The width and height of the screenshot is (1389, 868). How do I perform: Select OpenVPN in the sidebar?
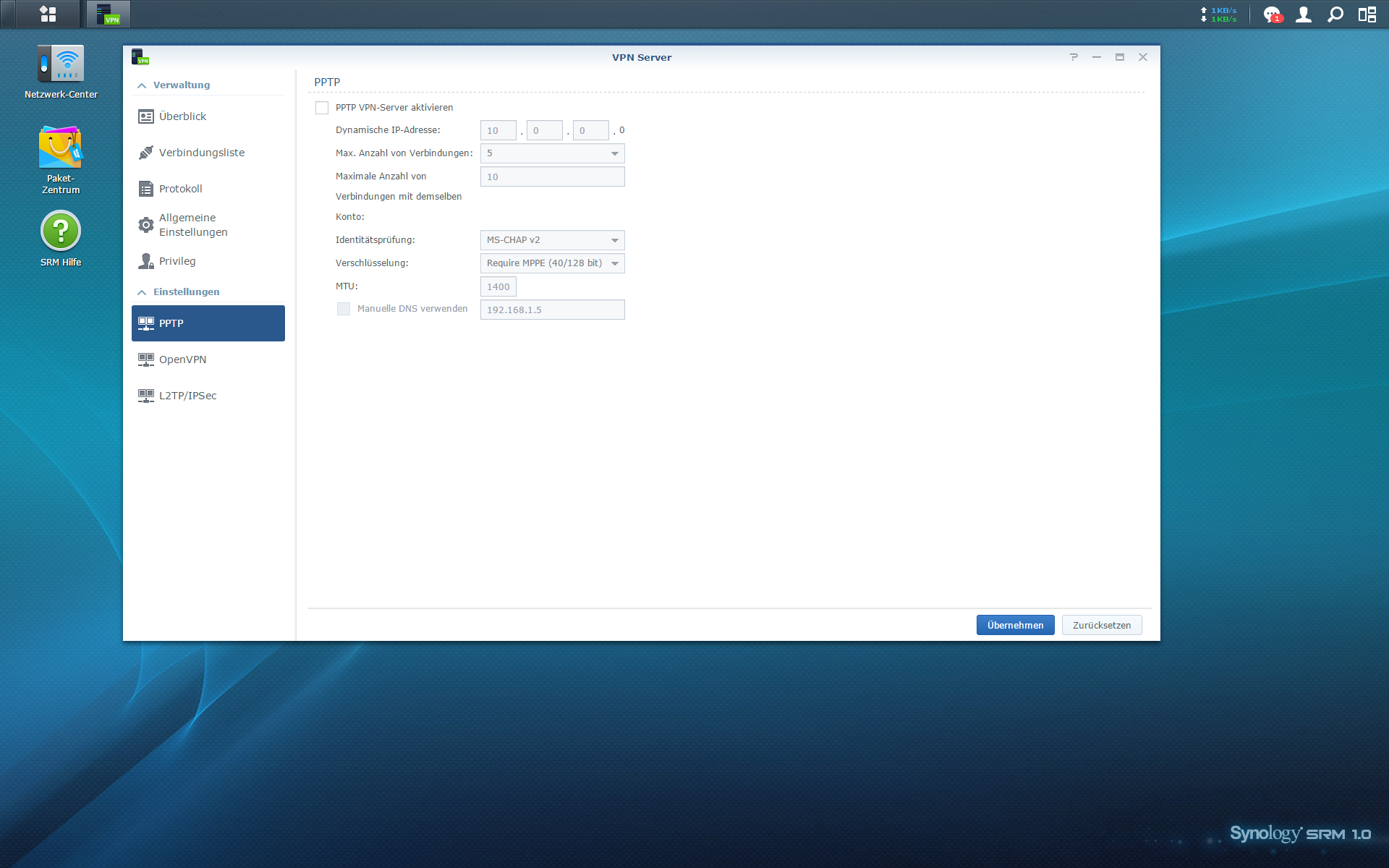tap(182, 359)
